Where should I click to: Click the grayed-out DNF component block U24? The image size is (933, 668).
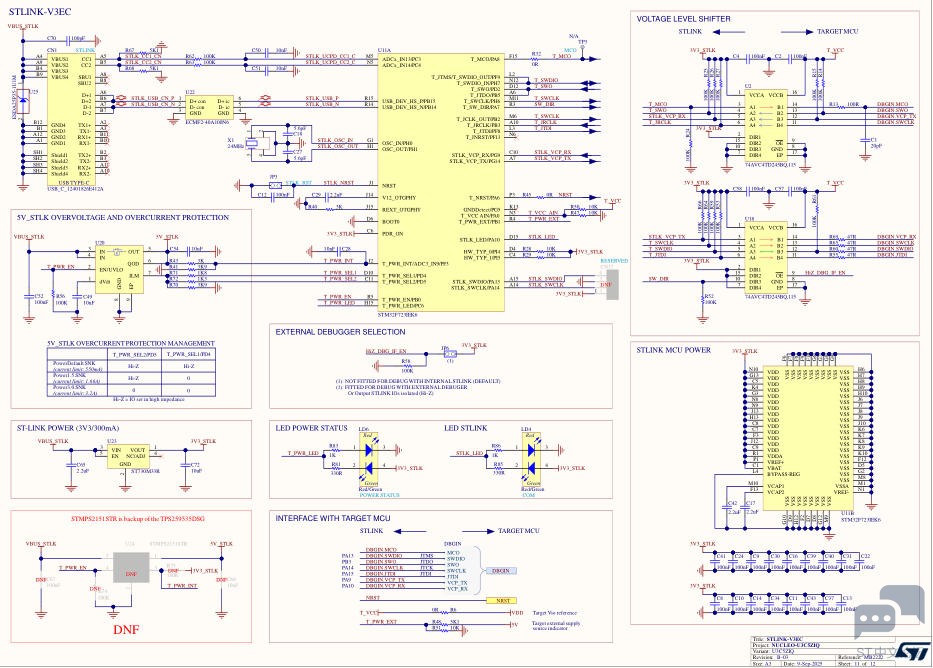coord(131,568)
